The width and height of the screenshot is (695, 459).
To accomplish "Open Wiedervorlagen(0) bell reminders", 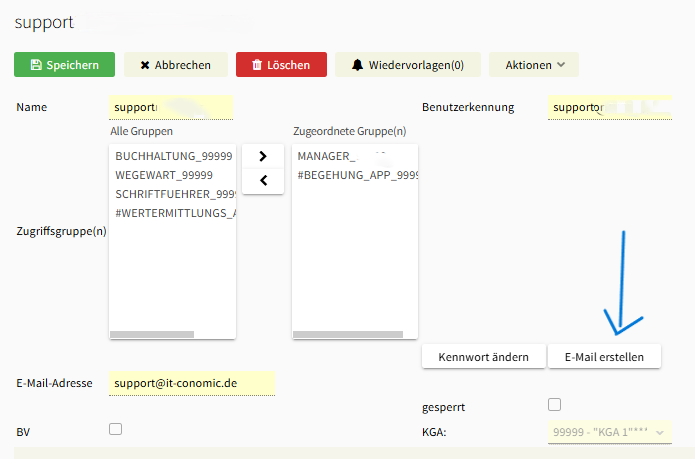I will point(407,65).
